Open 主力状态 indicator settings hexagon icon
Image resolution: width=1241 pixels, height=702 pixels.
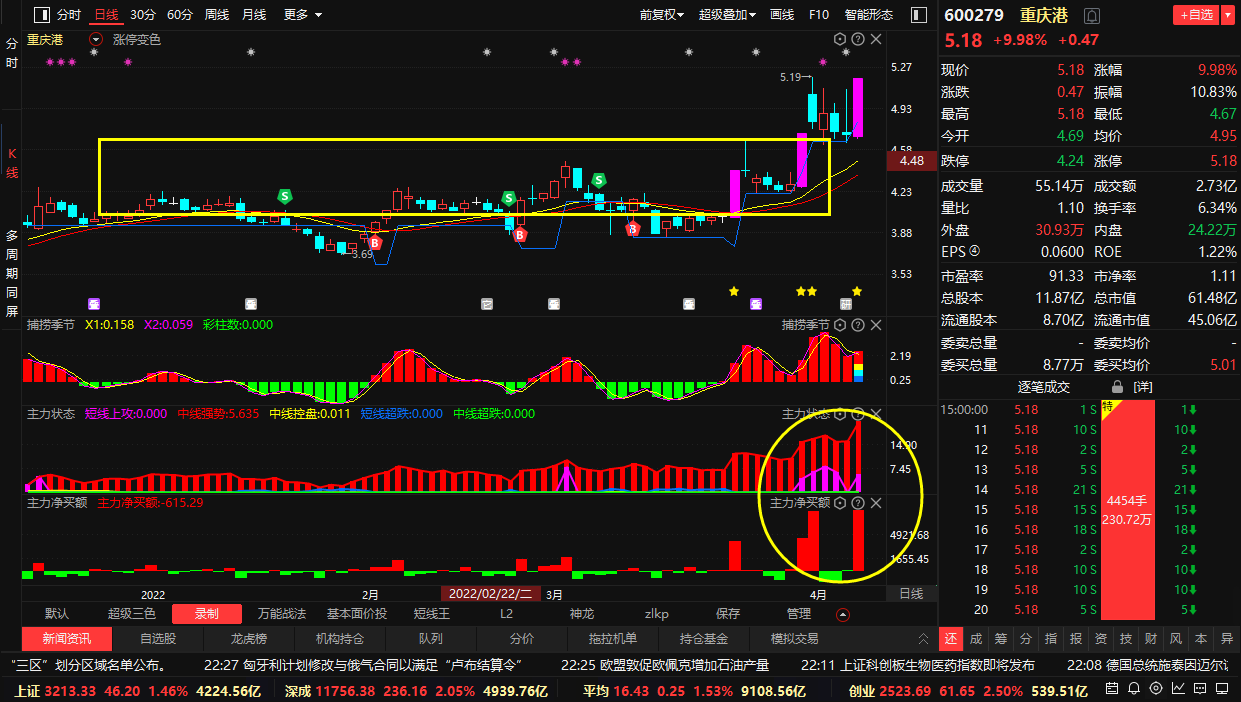click(x=840, y=414)
